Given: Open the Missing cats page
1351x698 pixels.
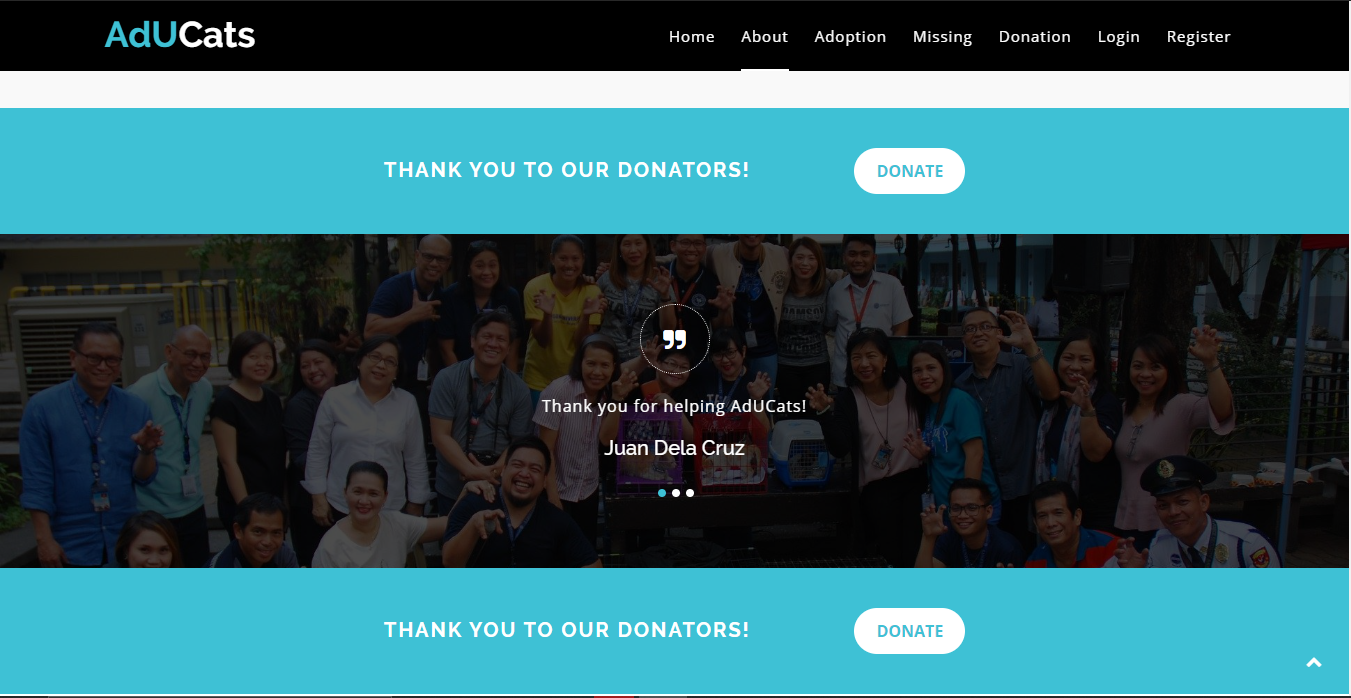Looking at the screenshot, I should click(943, 36).
